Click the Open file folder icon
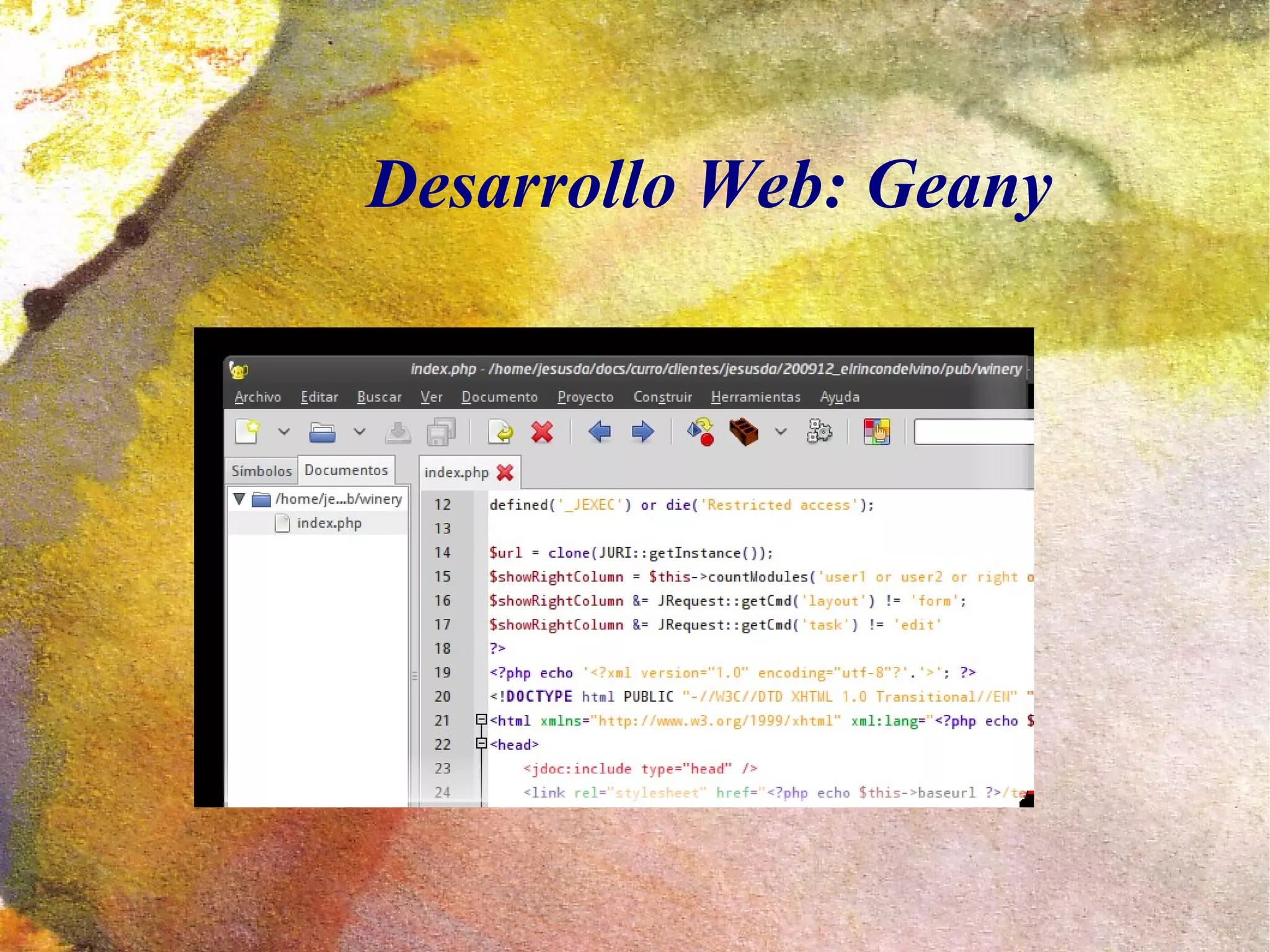The width and height of the screenshot is (1270, 952). click(x=322, y=432)
